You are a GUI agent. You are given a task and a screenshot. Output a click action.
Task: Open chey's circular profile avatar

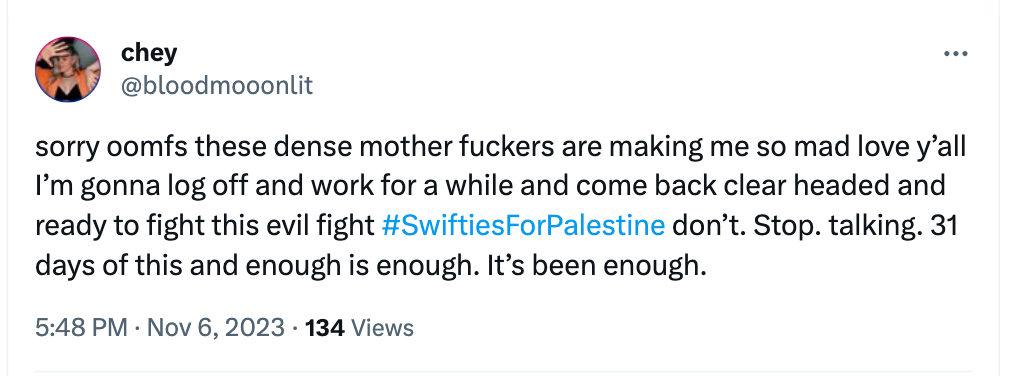[x=68, y=69]
